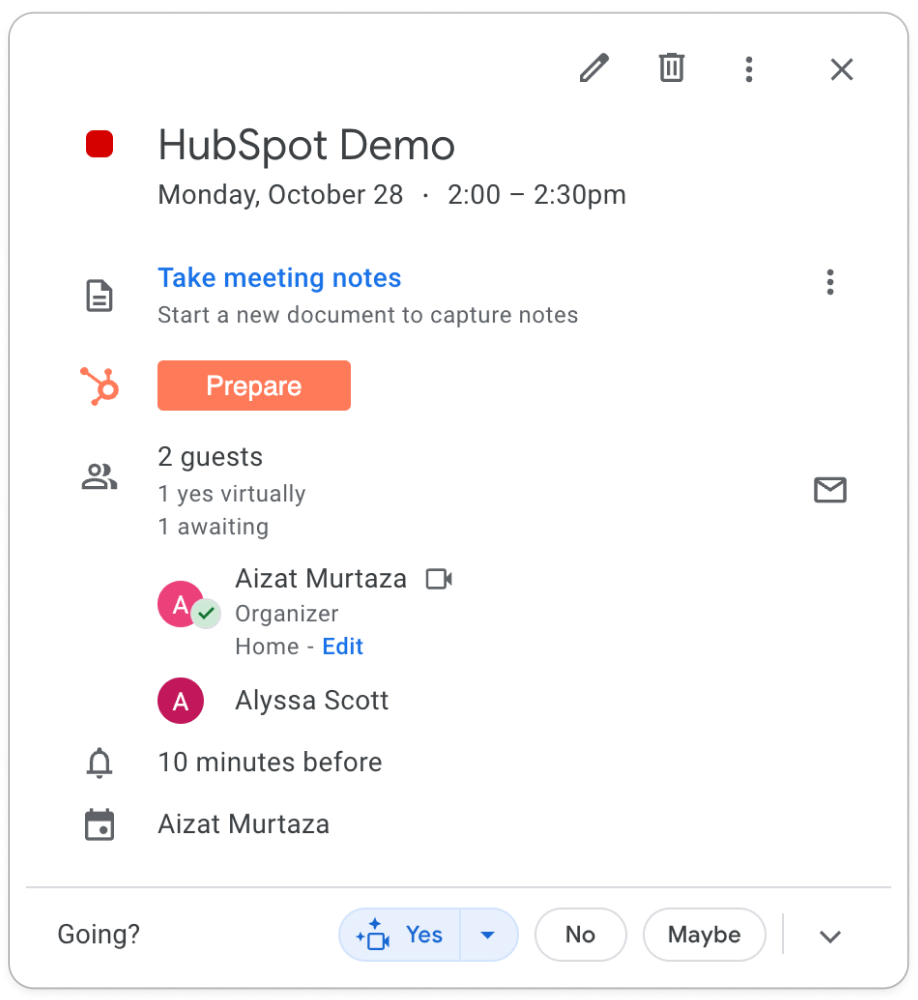Click the meeting notes document icon

[x=100, y=295]
